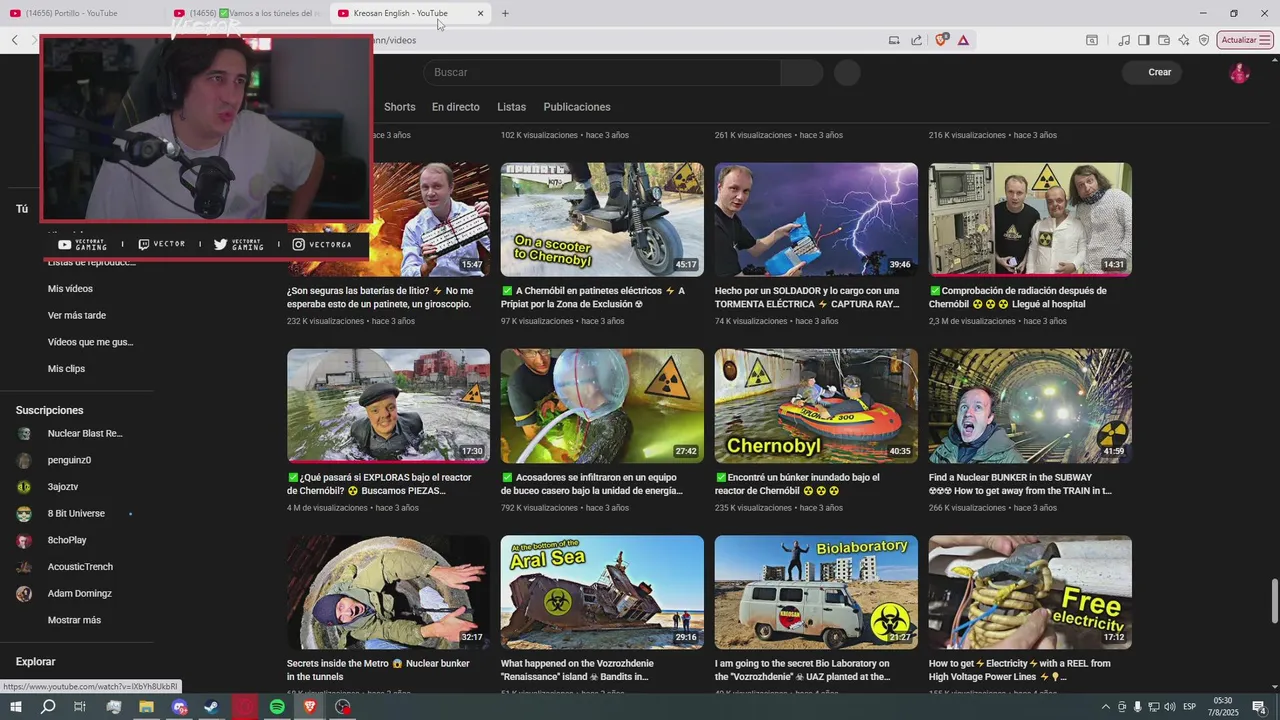Open a new browser tab with plus icon
The image size is (1280, 720).
pos(505,13)
